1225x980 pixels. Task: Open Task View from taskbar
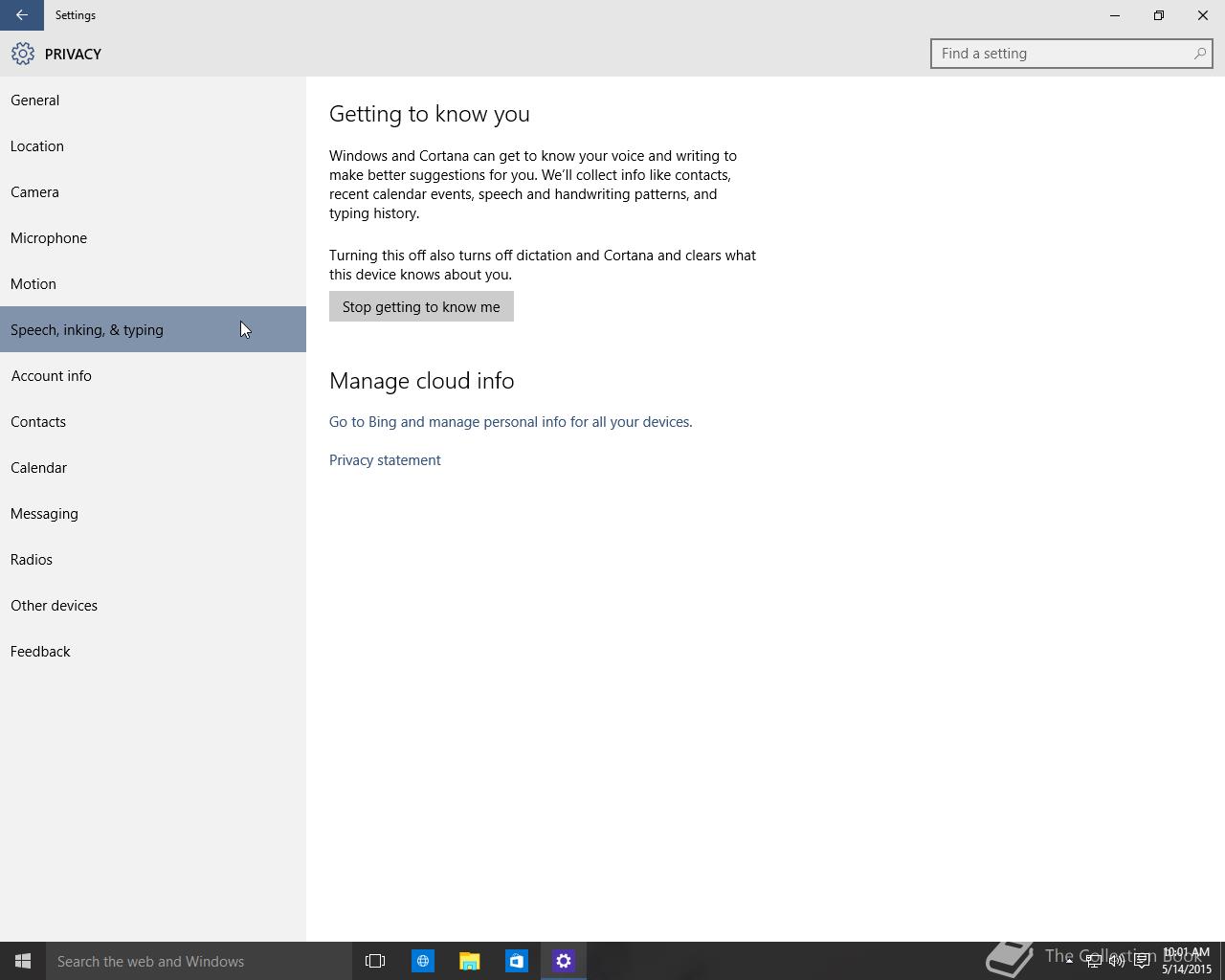click(x=375, y=961)
